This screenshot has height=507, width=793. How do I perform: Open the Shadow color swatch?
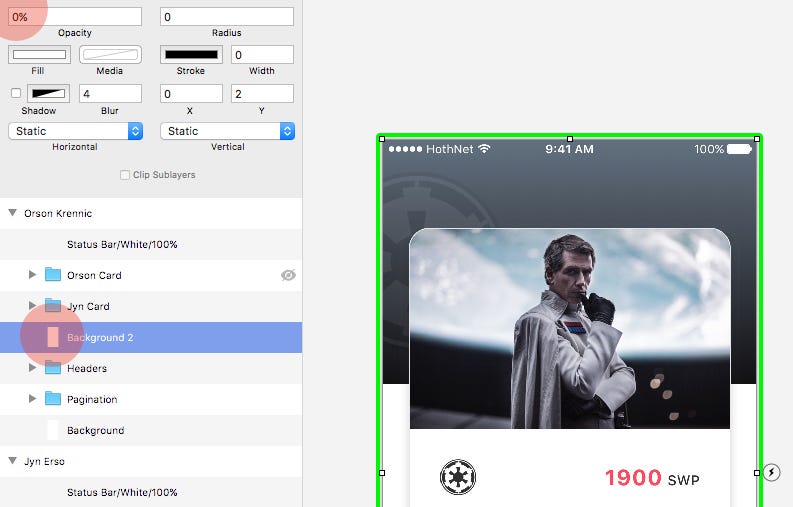pyautogui.click(x=49, y=94)
